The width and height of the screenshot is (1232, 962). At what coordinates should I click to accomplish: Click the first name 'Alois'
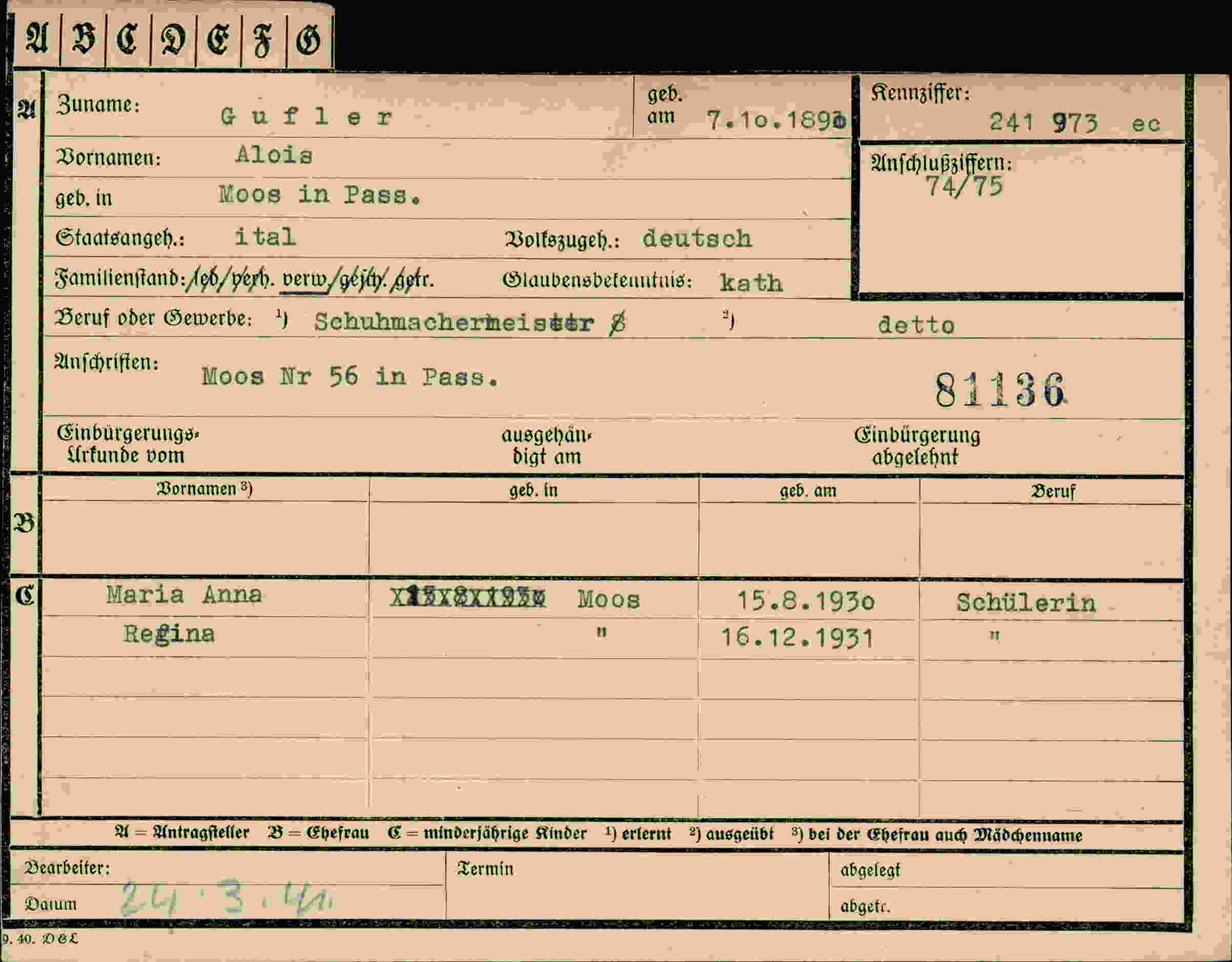[274, 155]
